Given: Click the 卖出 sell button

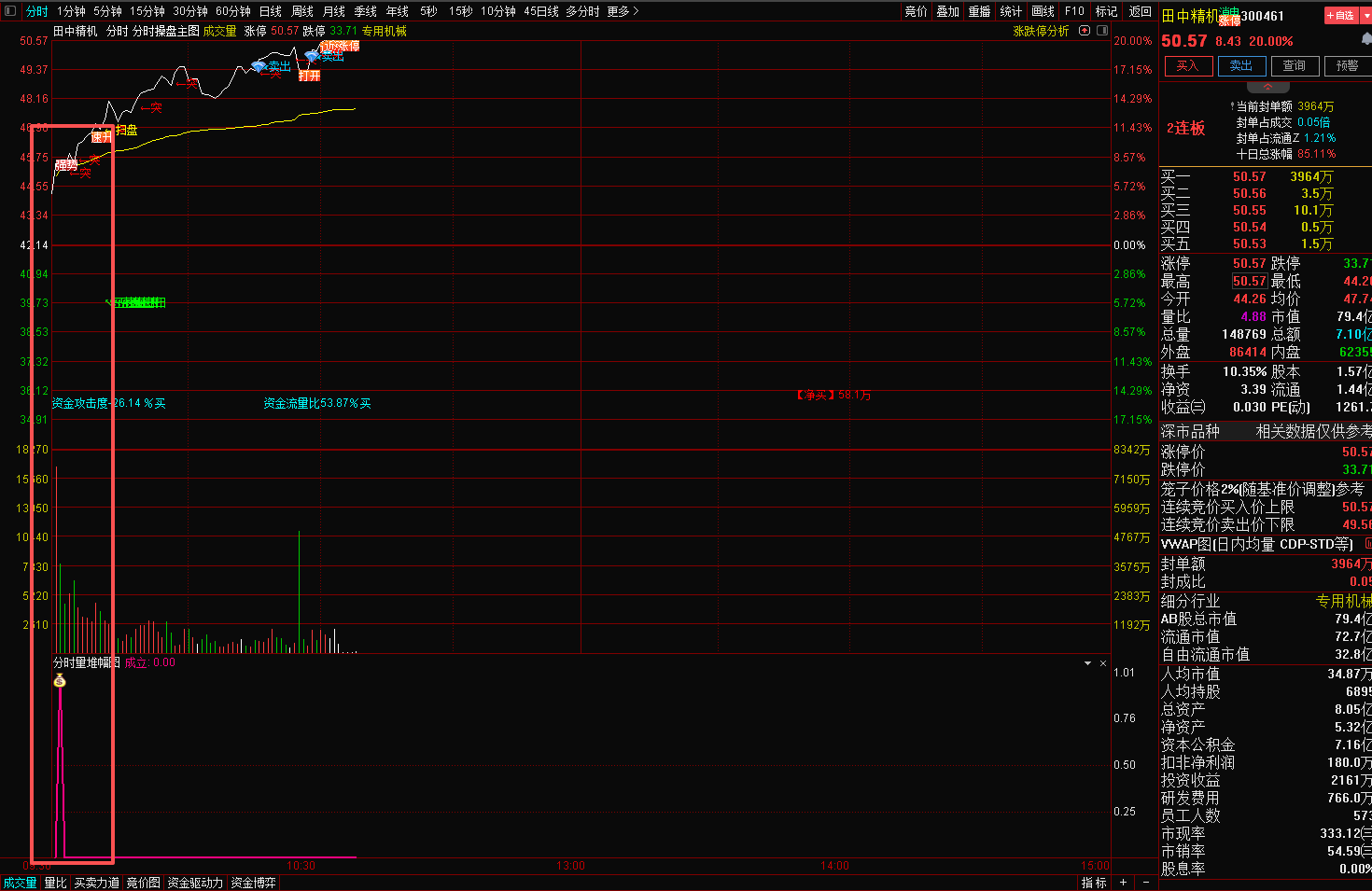Looking at the screenshot, I should (x=1241, y=66).
